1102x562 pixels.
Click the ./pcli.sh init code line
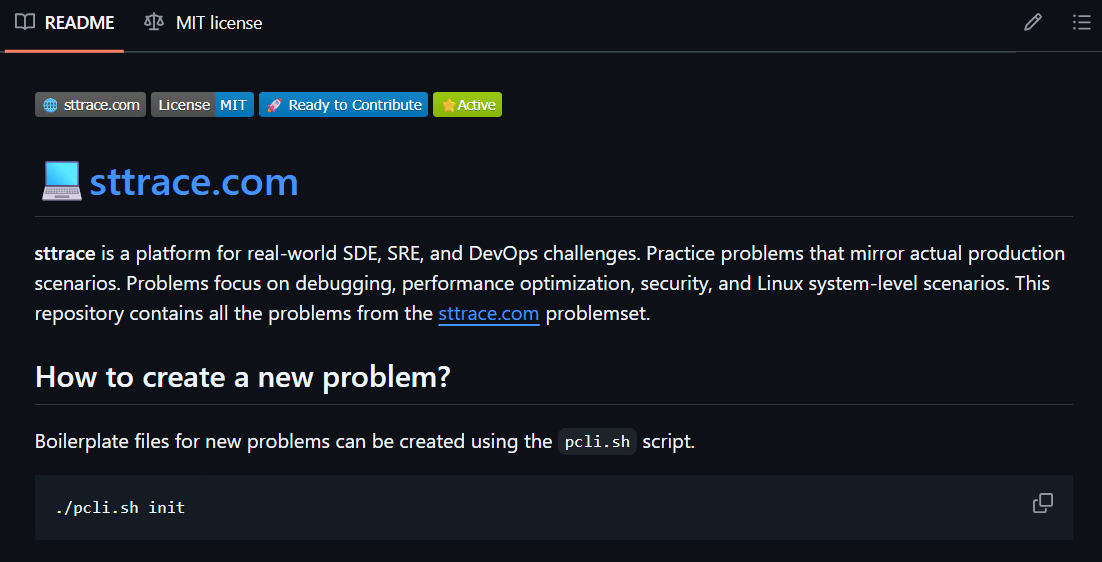120,507
